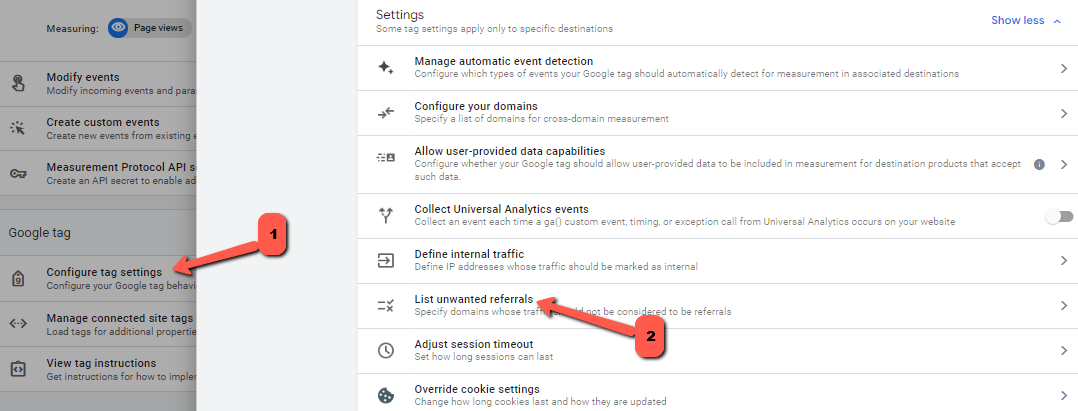Collapse settings with Show less
The image size is (1078, 411).
(x=1026, y=21)
